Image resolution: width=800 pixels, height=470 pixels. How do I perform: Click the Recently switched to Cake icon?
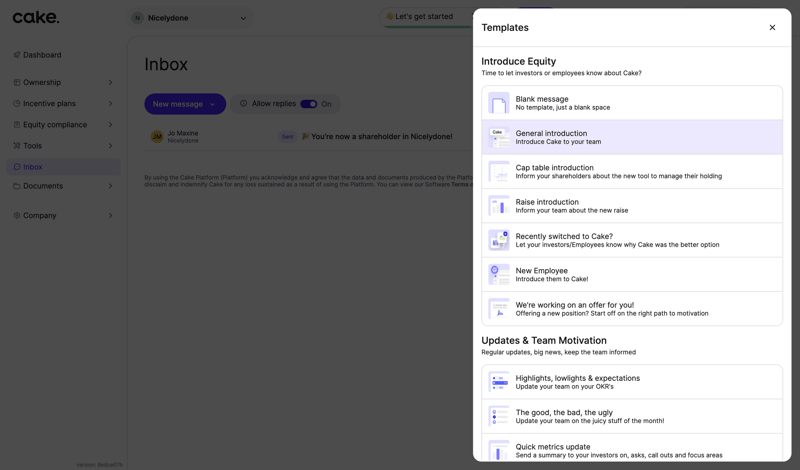click(x=498, y=240)
